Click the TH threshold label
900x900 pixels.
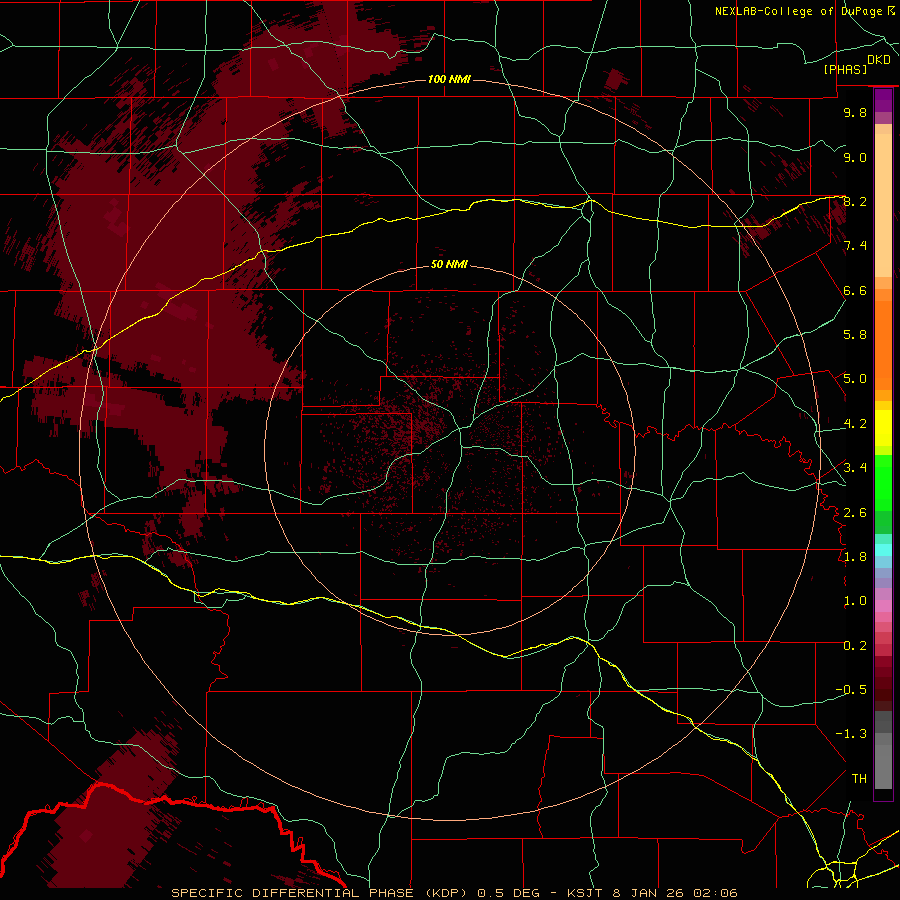tap(859, 779)
